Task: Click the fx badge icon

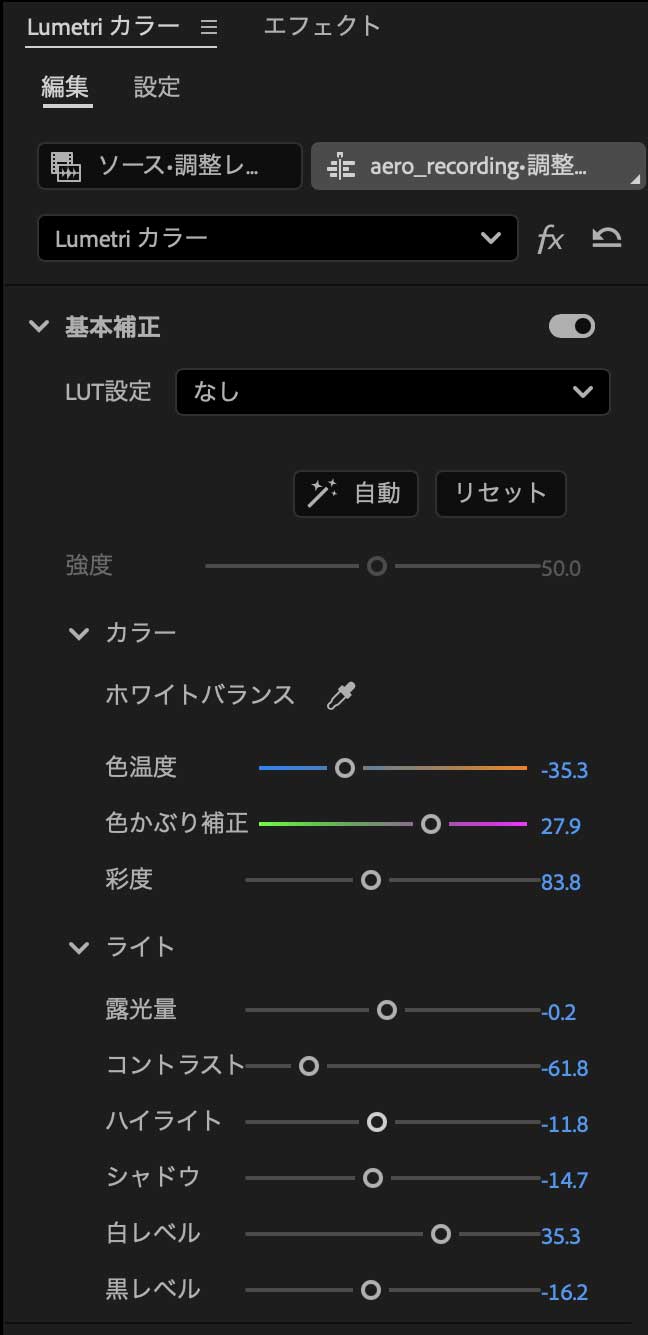Action: [549, 238]
